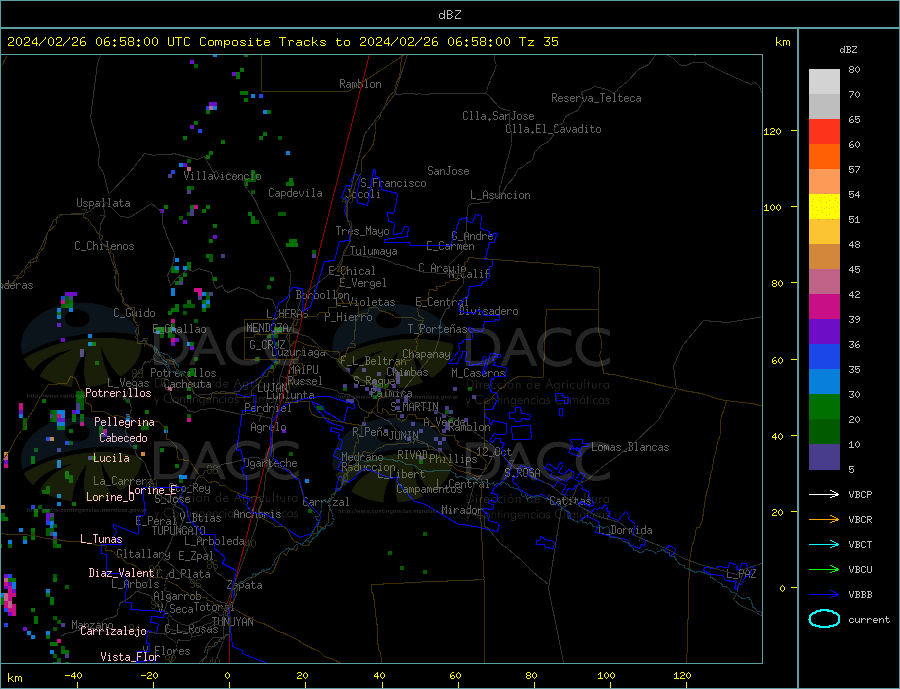Click the 'Divisadero' map label
Image resolution: width=900 pixels, height=689 pixels.
coord(488,311)
